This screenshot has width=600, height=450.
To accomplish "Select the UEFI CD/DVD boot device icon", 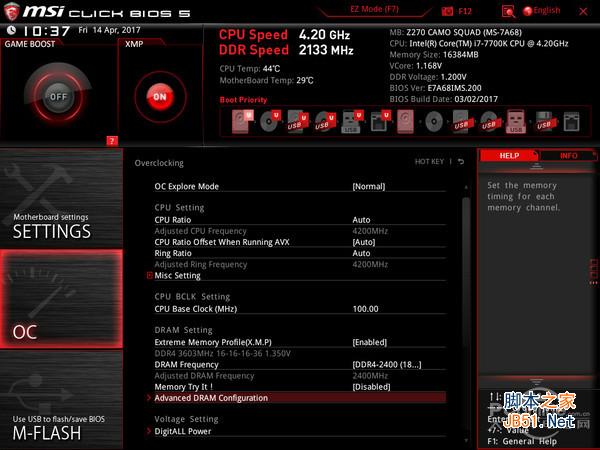I will 270,121.
